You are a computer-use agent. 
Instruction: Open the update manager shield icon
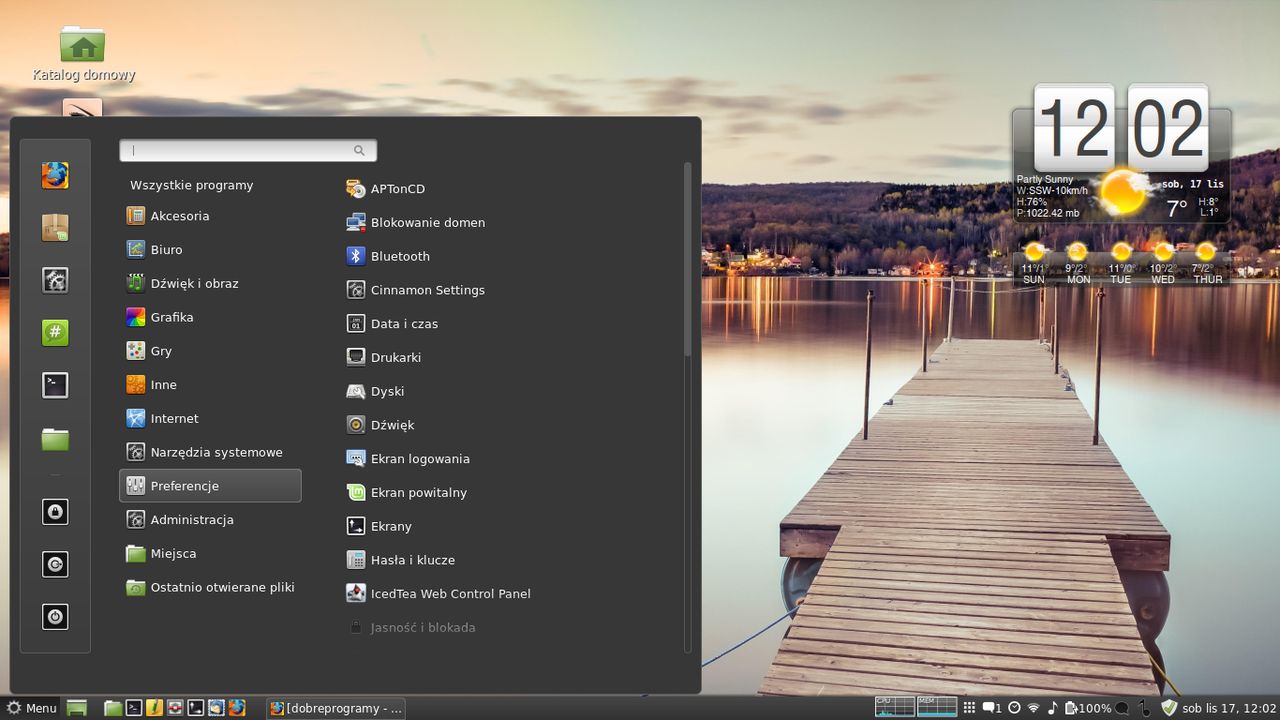pyautogui.click(x=1168, y=708)
